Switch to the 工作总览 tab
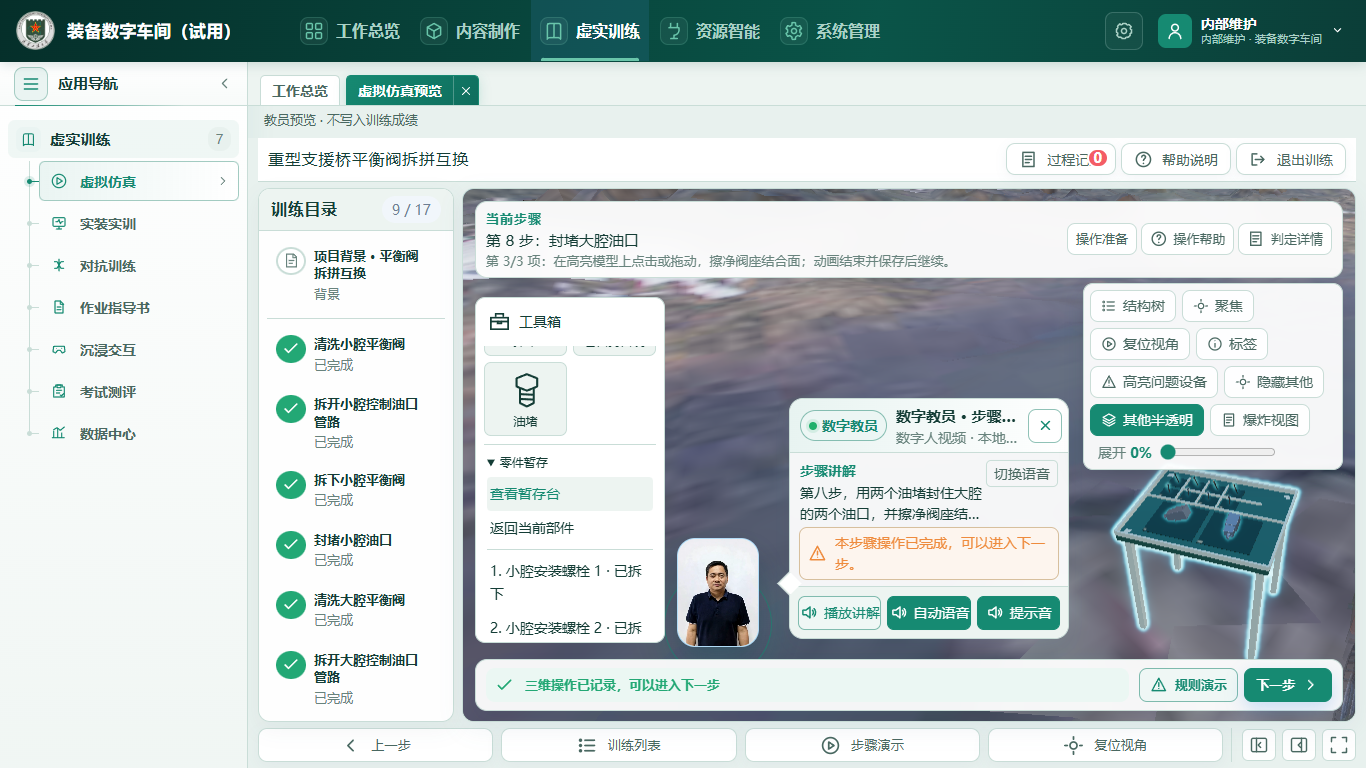1366x768 pixels. [300, 90]
